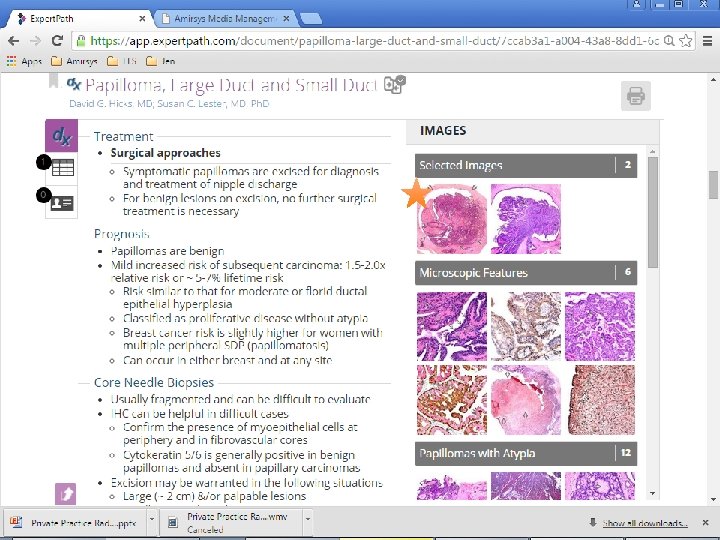Click the browser back arrow
Viewport: 720px width, 540px height.
(13, 41)
